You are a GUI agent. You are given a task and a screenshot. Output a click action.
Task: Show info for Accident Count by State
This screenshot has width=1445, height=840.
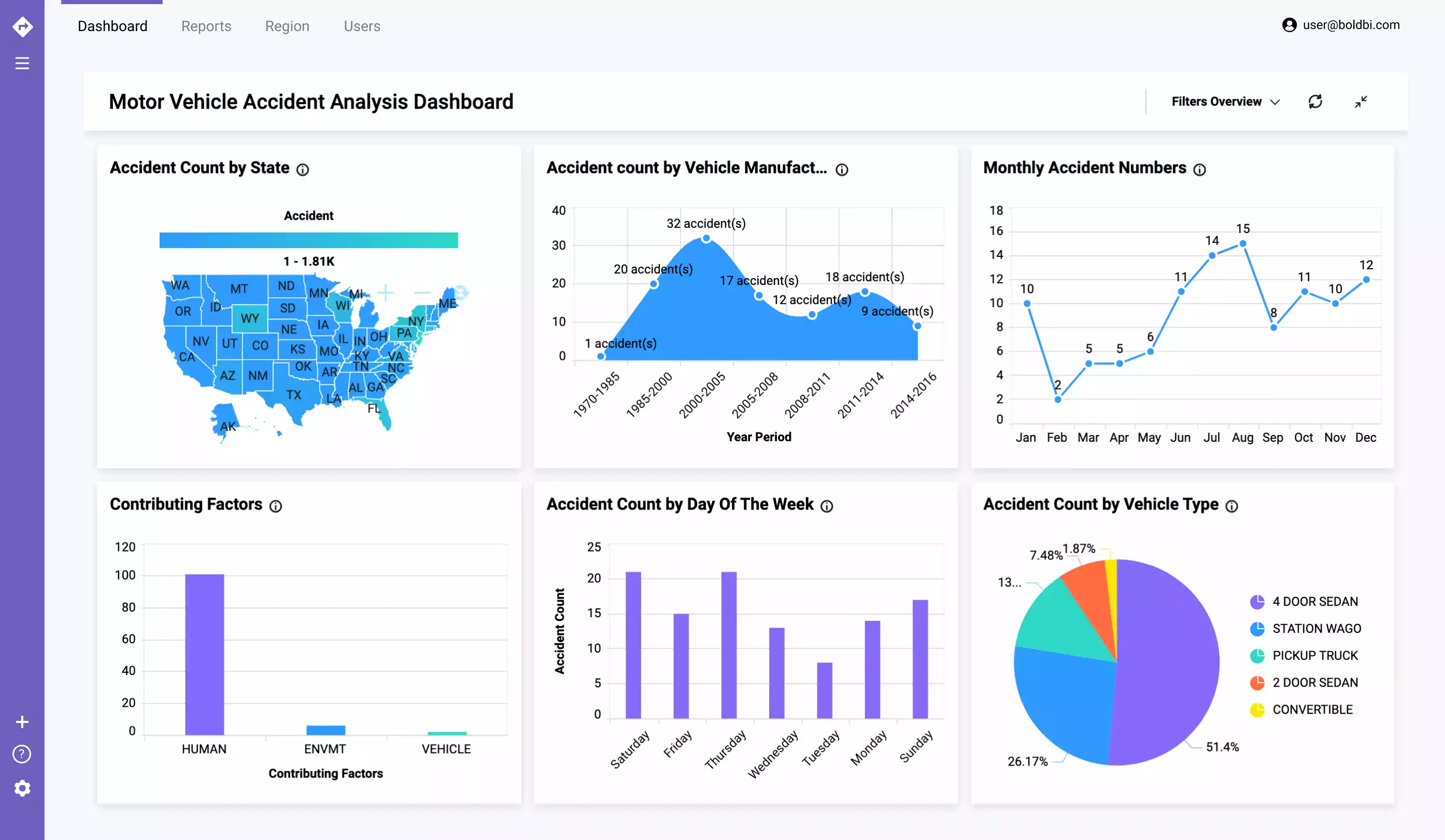303,170
